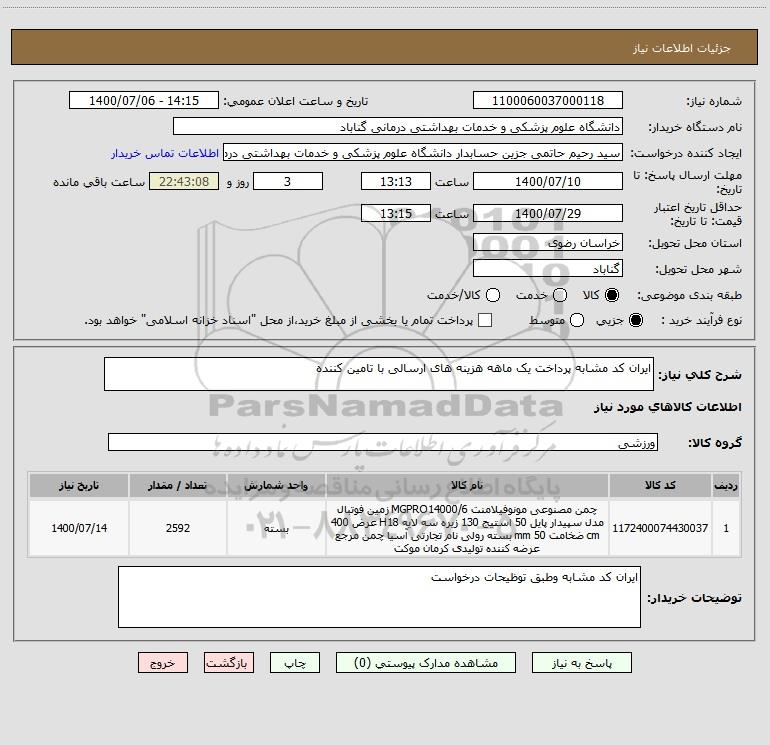Click the تعداد / مقدار column header
Viewport: 770px width, 745px height.
point(178,485)
